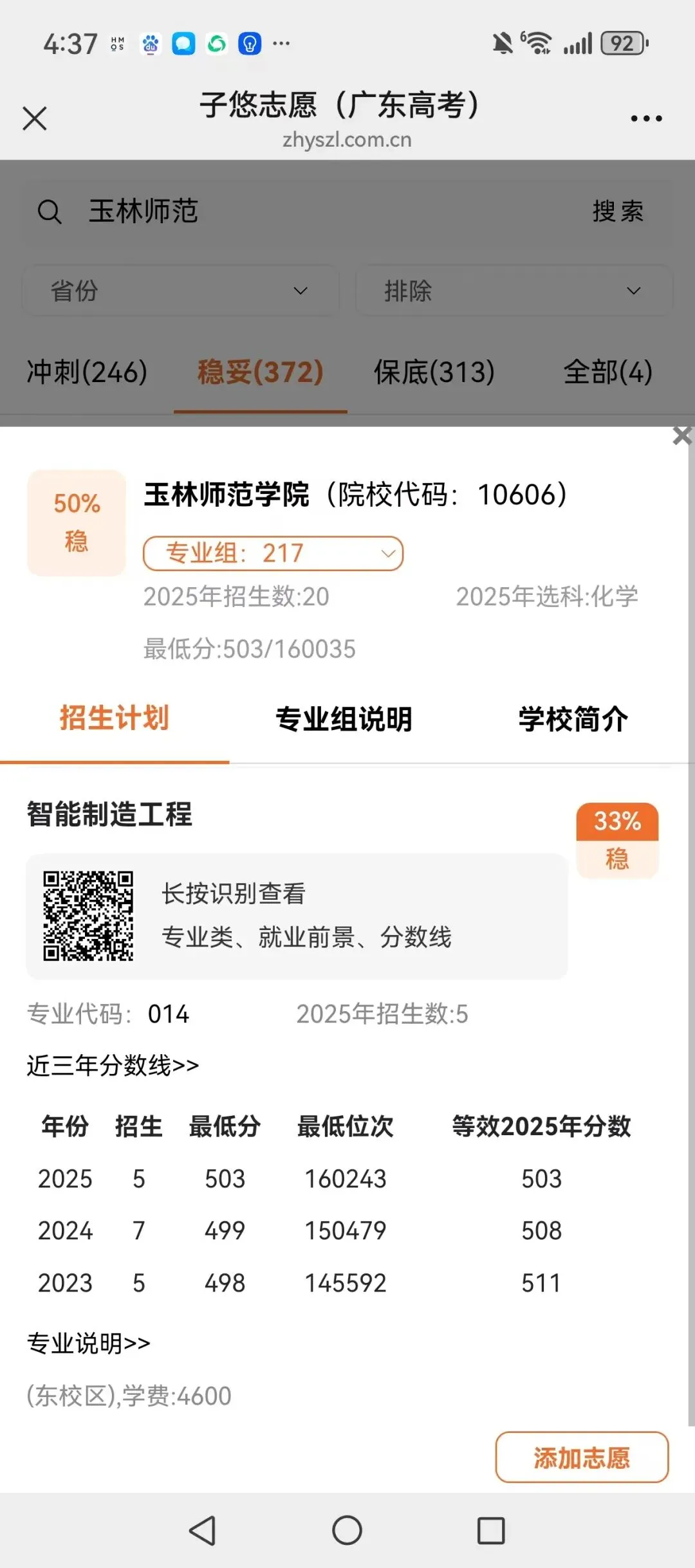This screenshot has width=695, height=1568.
Task: Expand the 排除 exclusion dropdown
Action: point(514,291)
